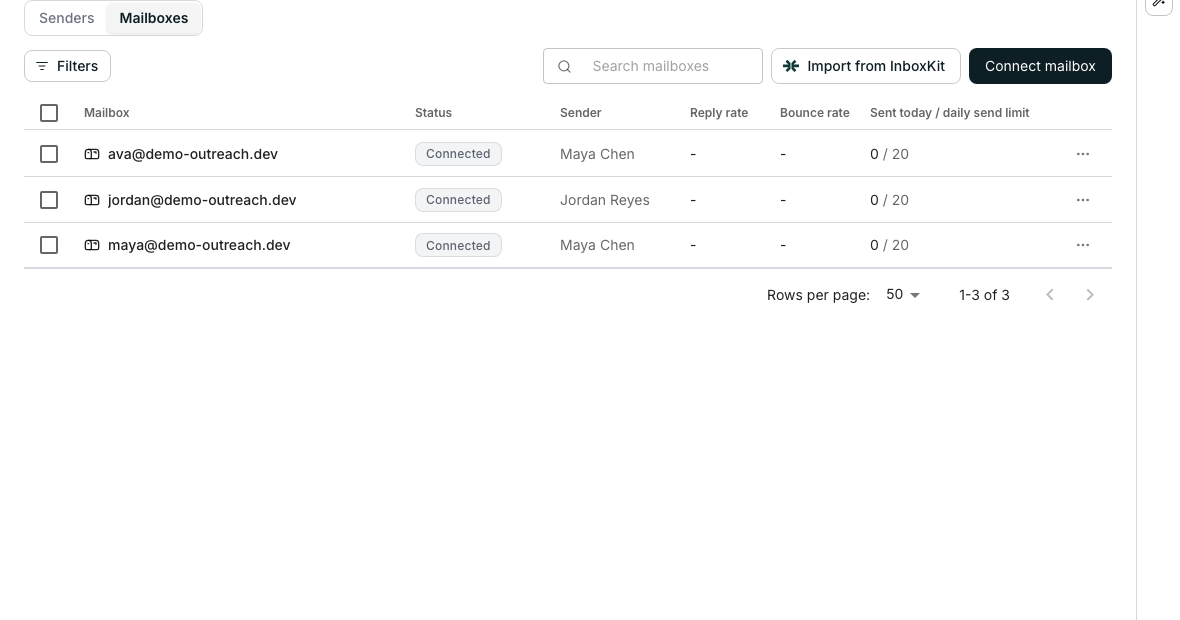Click the Bounce rate column header
The image size is (1180, 620).
(x=814, y=113)
